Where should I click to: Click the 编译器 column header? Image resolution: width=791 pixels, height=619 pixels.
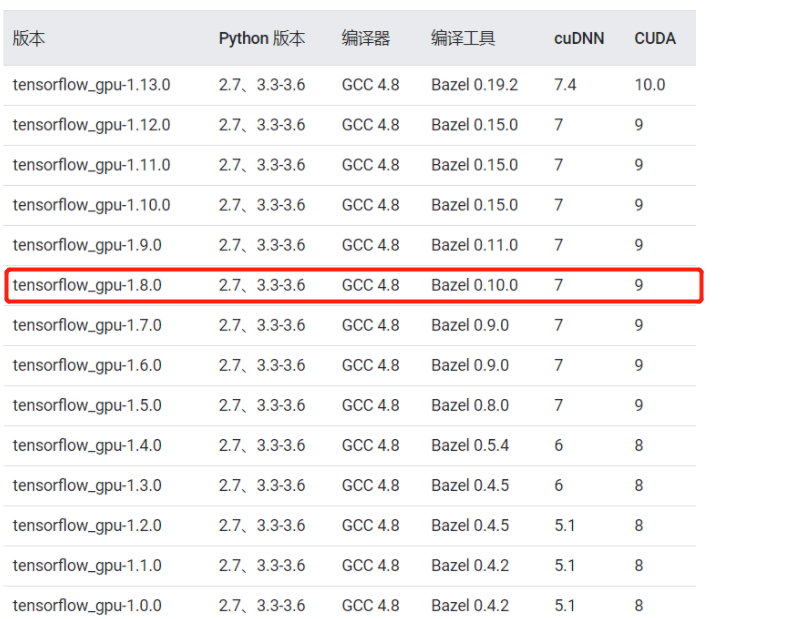click(366, 38)
